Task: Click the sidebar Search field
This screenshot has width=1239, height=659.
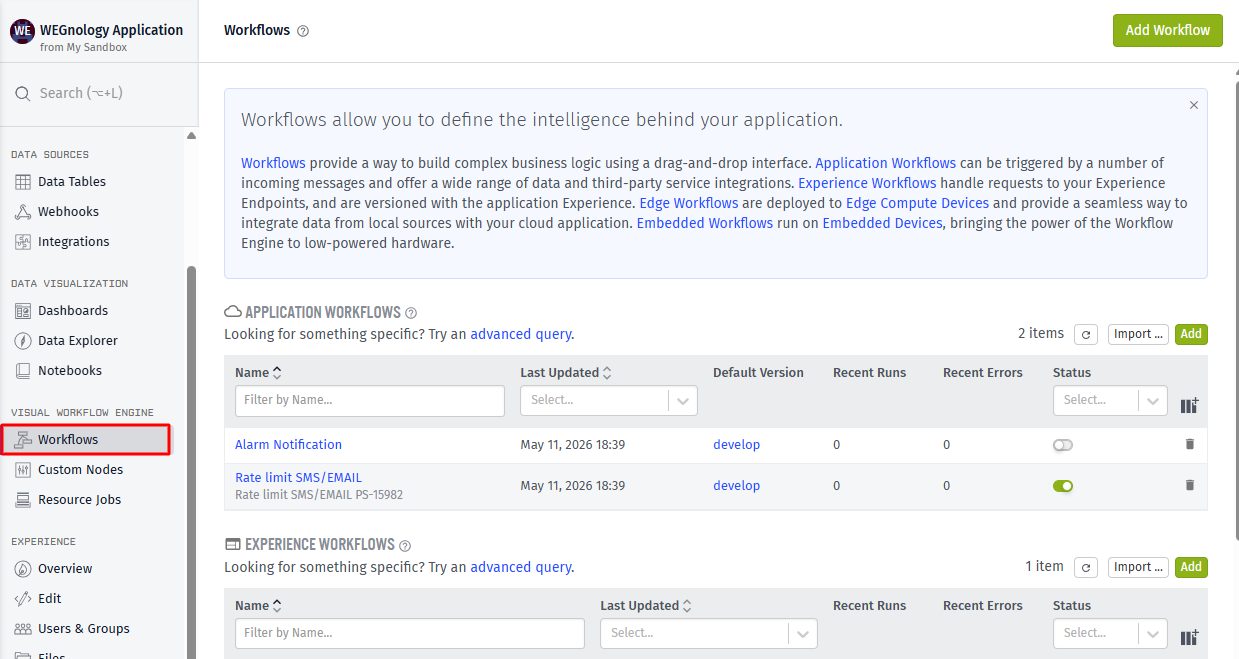Action: [x=98, y=93]
